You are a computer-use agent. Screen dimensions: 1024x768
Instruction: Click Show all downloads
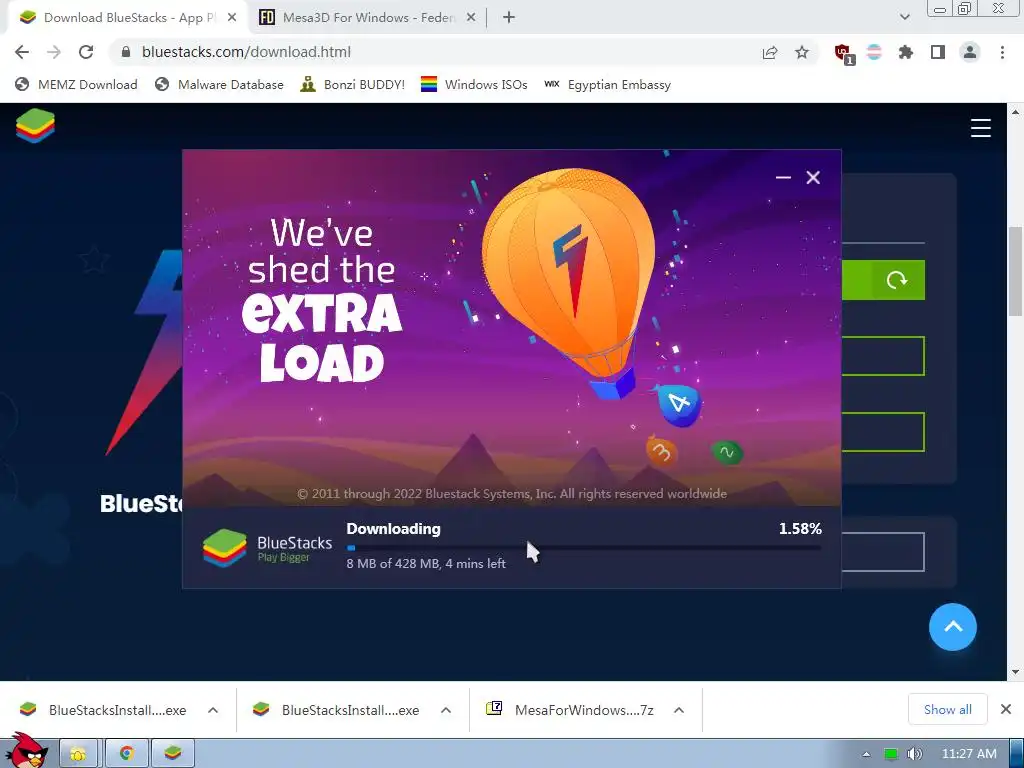pyautogui.click(x=948, y=709)
